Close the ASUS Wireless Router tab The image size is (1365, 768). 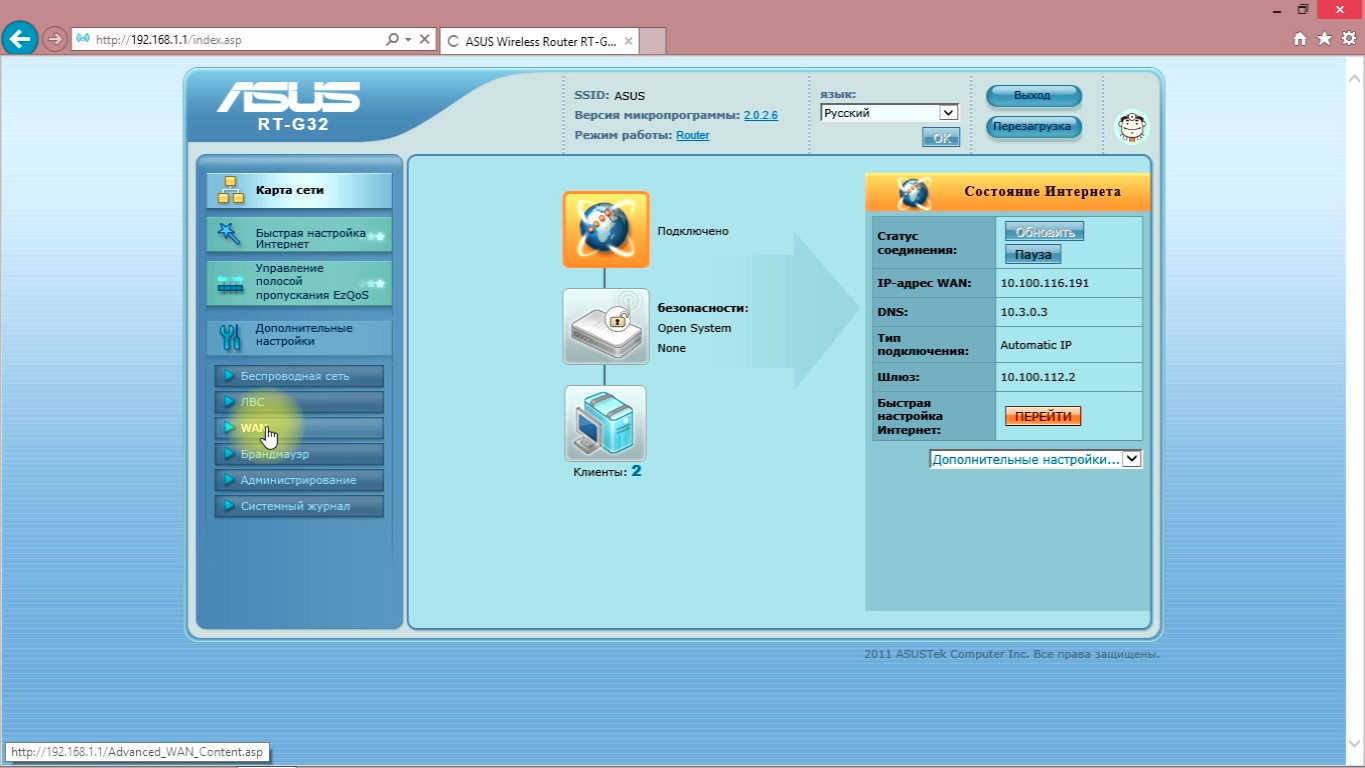628,41
